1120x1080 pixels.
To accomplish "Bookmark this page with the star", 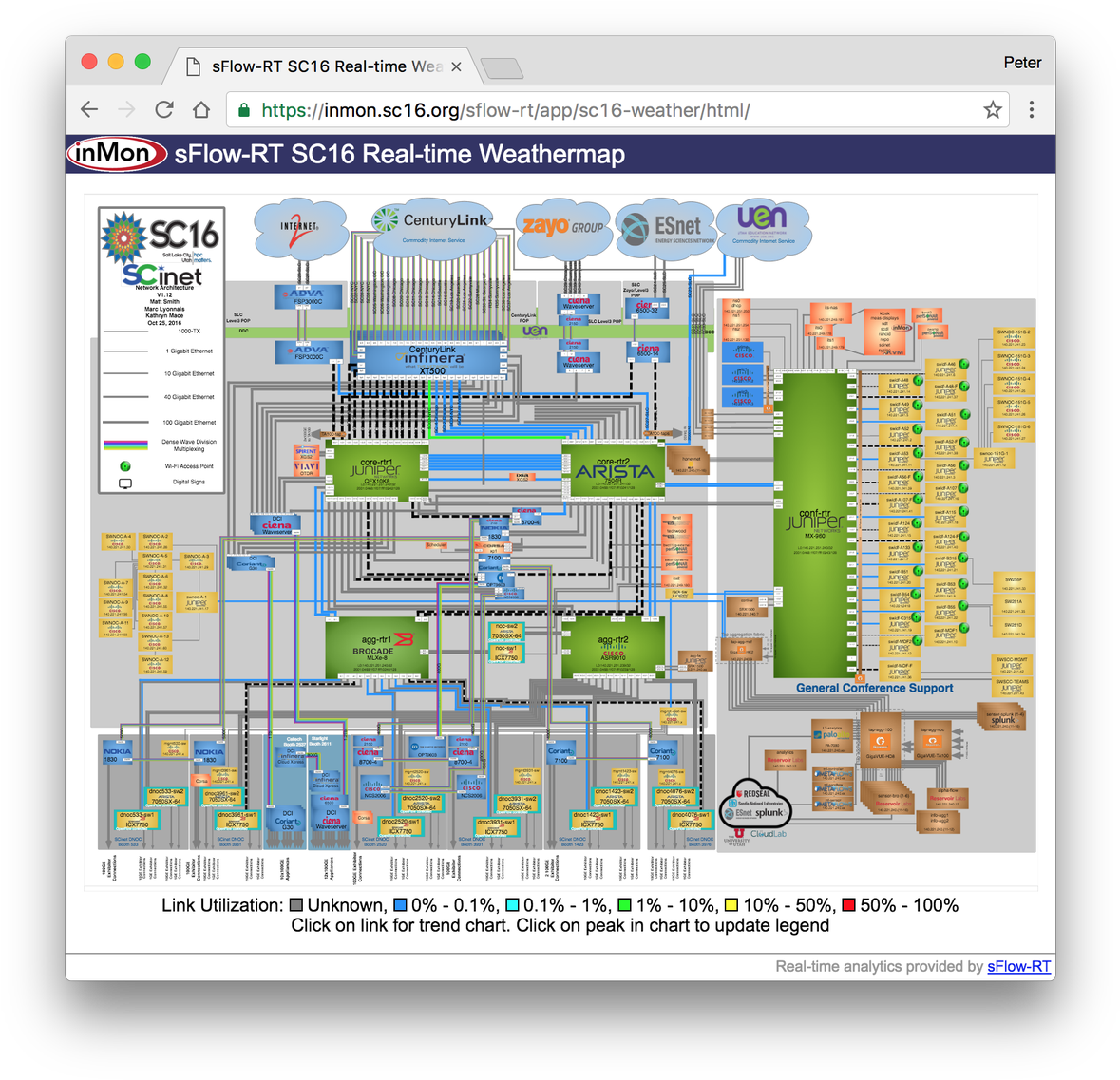I will click(993, 110).
